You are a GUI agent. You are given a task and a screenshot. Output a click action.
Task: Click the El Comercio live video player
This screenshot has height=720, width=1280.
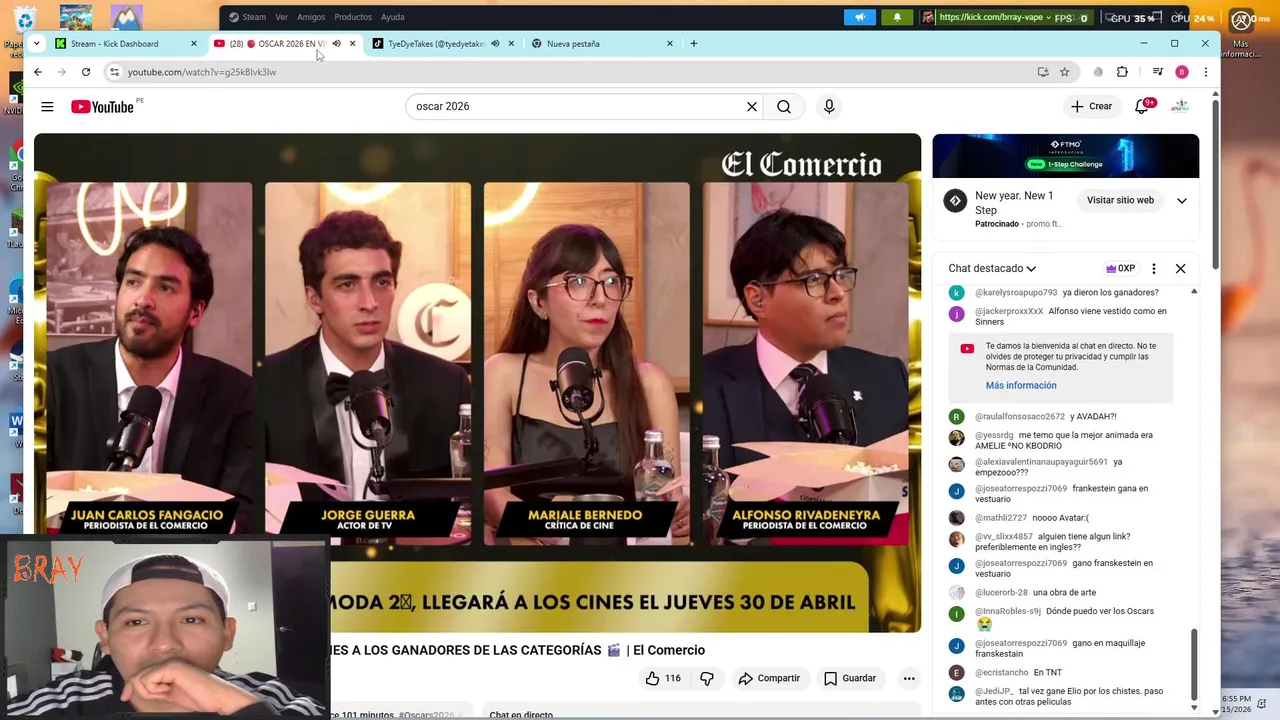pyautogui.click(x=477, y=383)
